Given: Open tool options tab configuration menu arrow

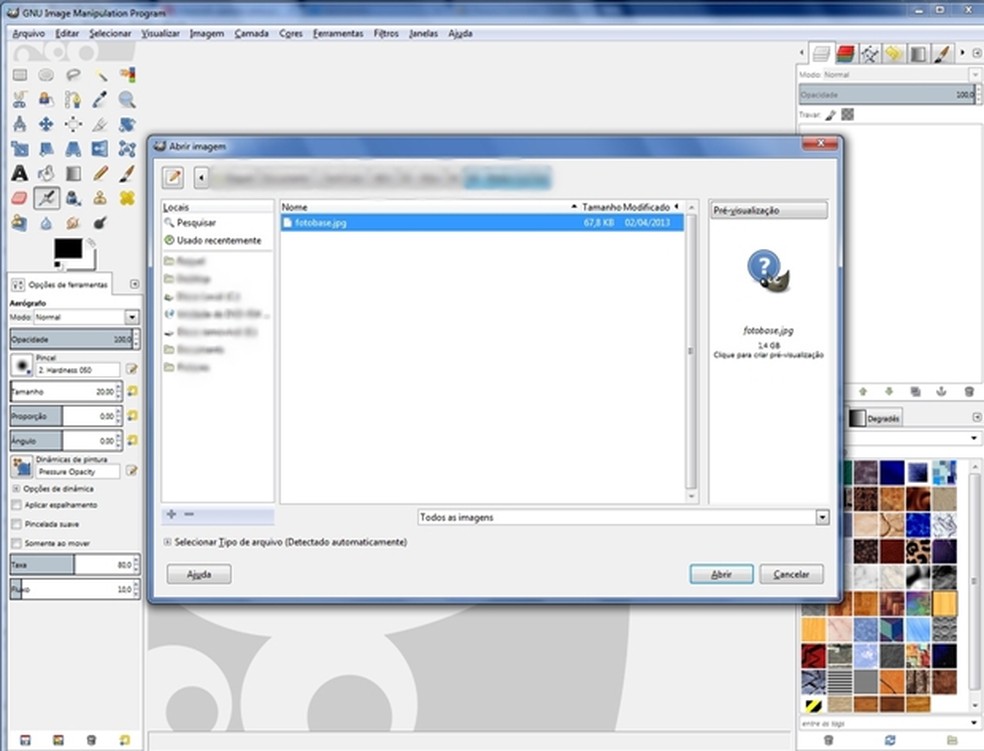Looking at the screenshot, I should tap(134, 284).
